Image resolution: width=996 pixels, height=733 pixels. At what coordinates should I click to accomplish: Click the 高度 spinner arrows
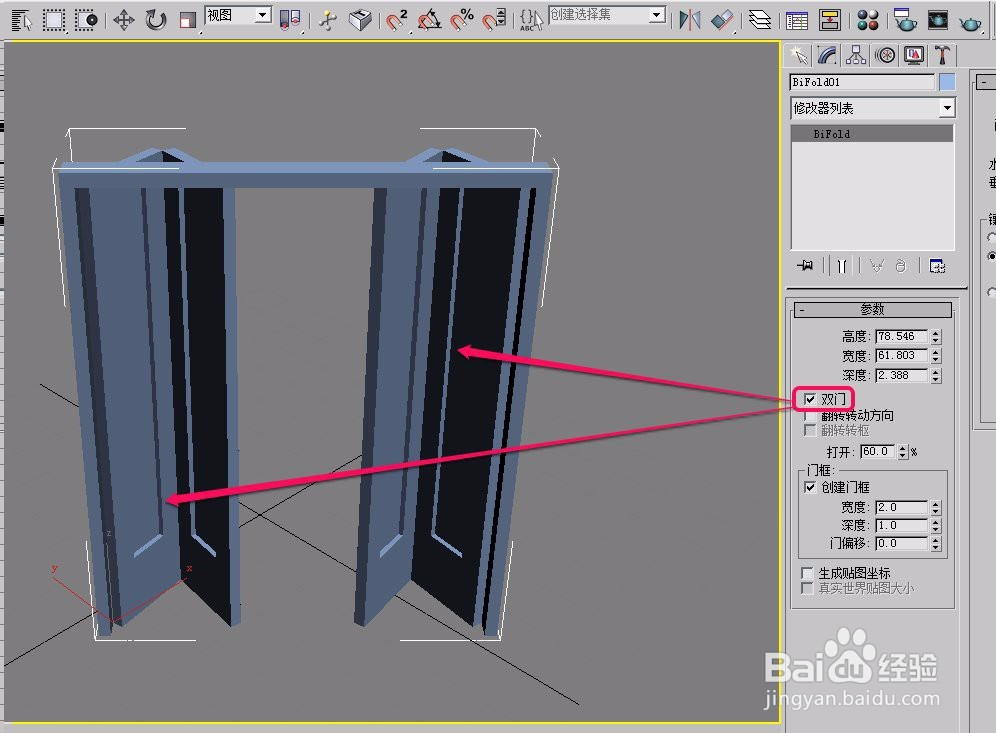click(936, 337)
